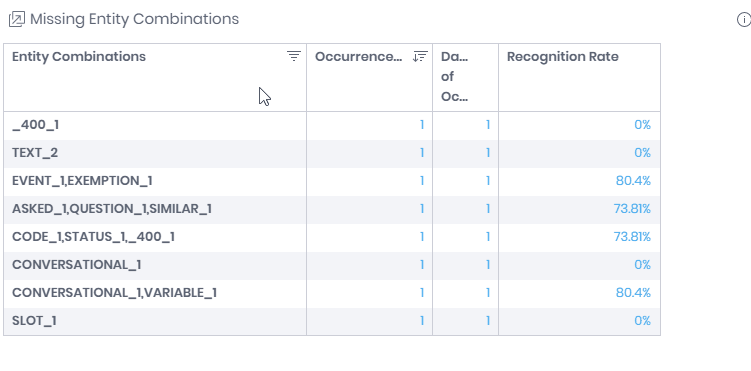Open occurrence count link for TEXT_2
The width and height of the screenshot is (751, 371).
point(422,153)
